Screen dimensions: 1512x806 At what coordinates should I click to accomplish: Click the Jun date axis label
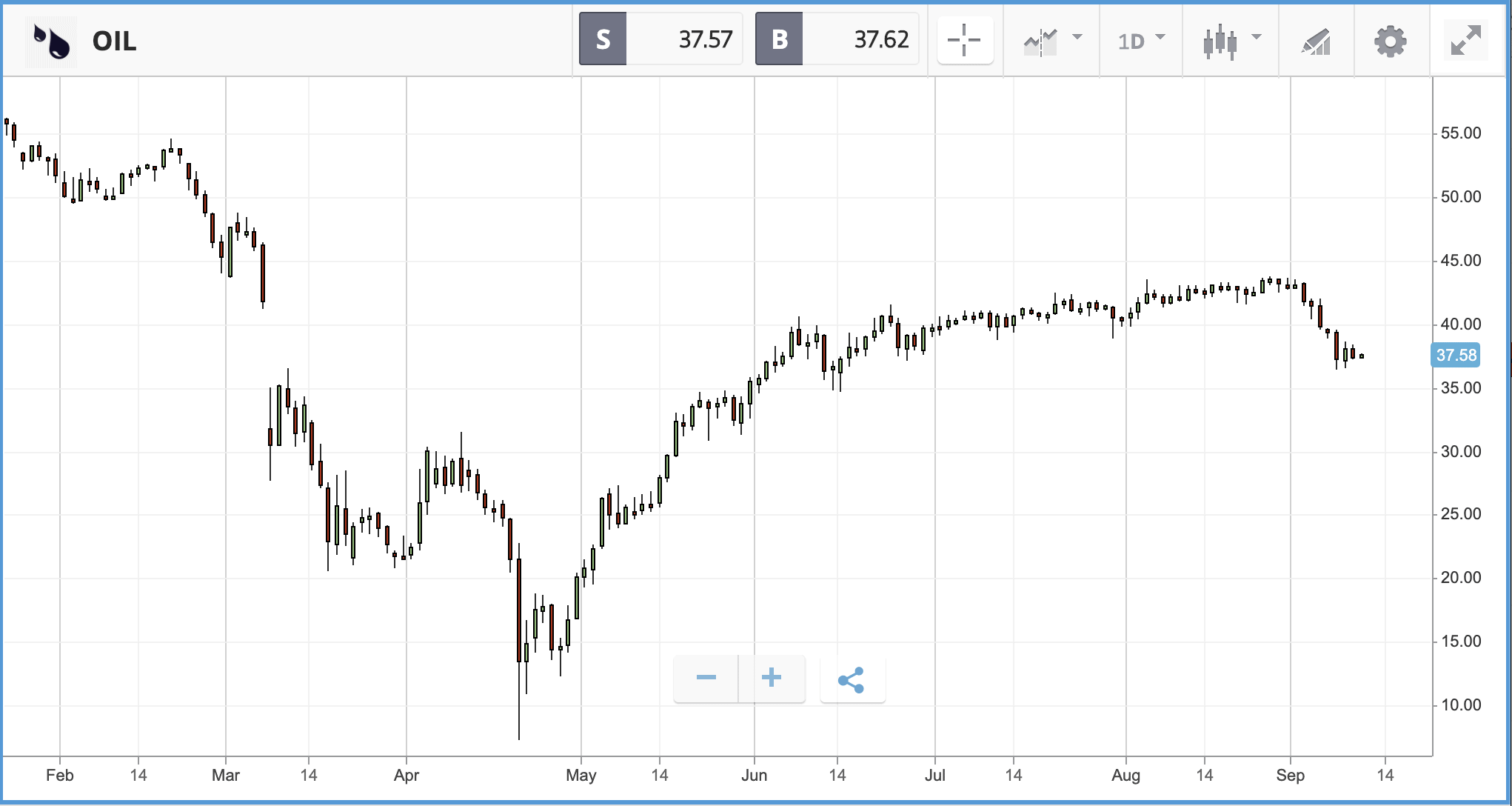coord(755,776)
